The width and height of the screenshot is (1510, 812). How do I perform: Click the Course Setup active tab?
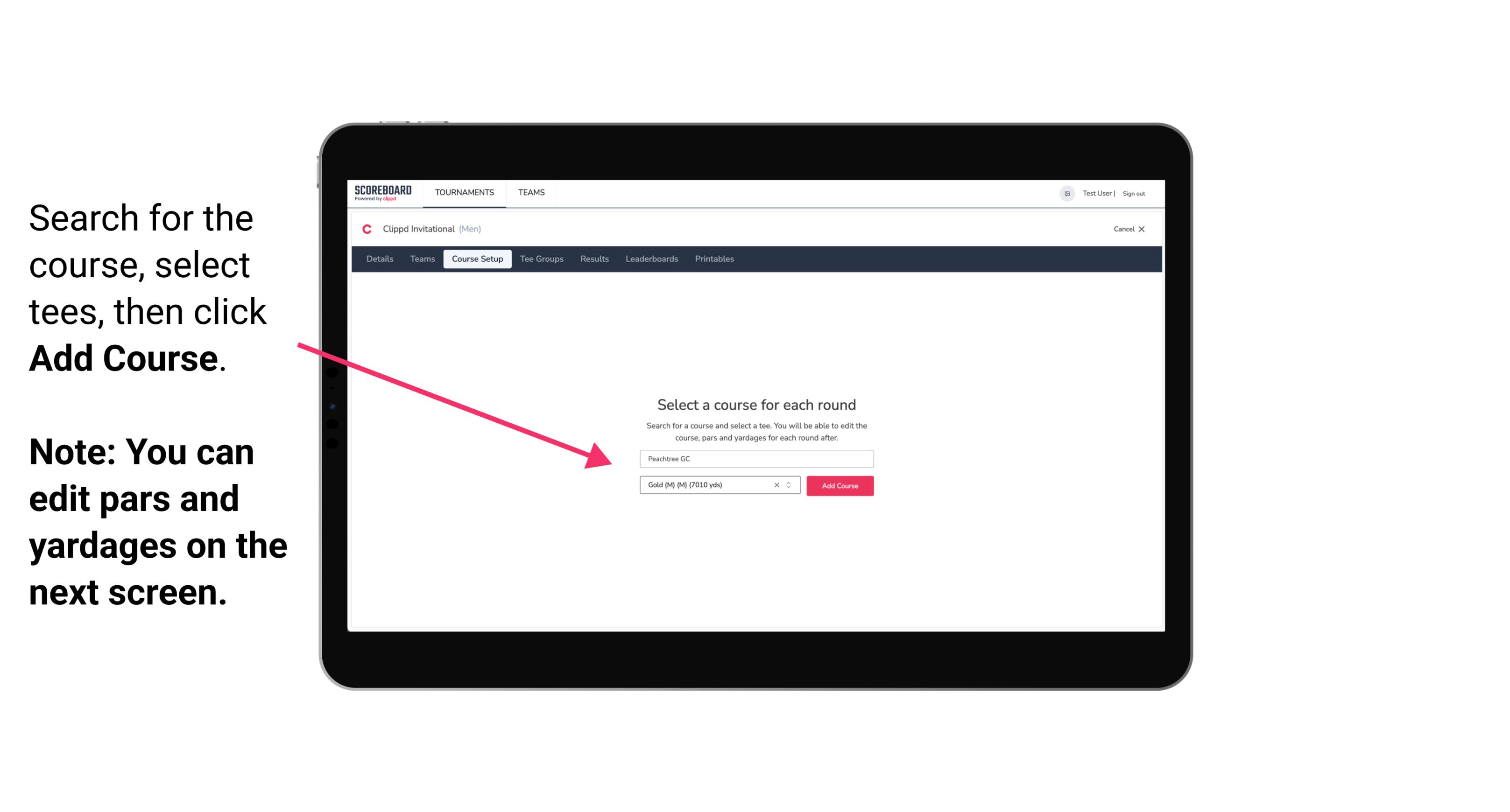477,259
